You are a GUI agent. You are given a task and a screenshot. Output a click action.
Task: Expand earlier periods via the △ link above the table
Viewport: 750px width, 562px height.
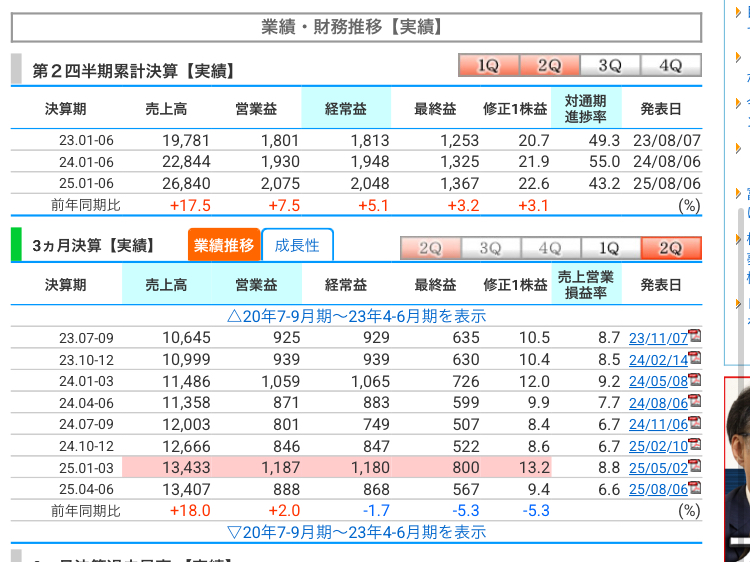[x=356, y=315]
